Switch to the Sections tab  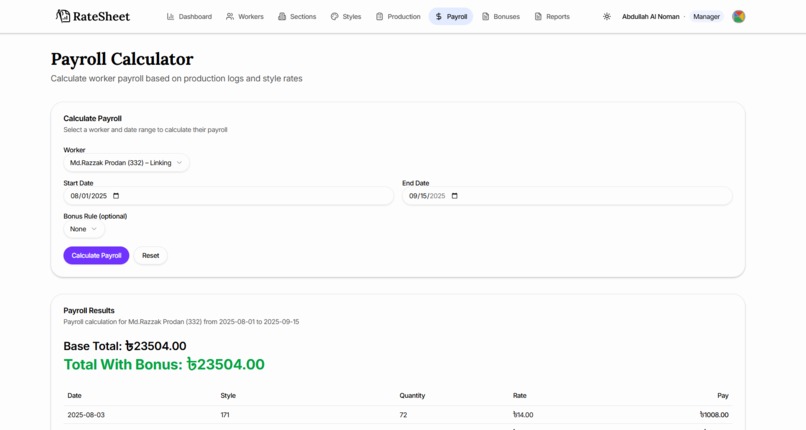coord(297,16)
